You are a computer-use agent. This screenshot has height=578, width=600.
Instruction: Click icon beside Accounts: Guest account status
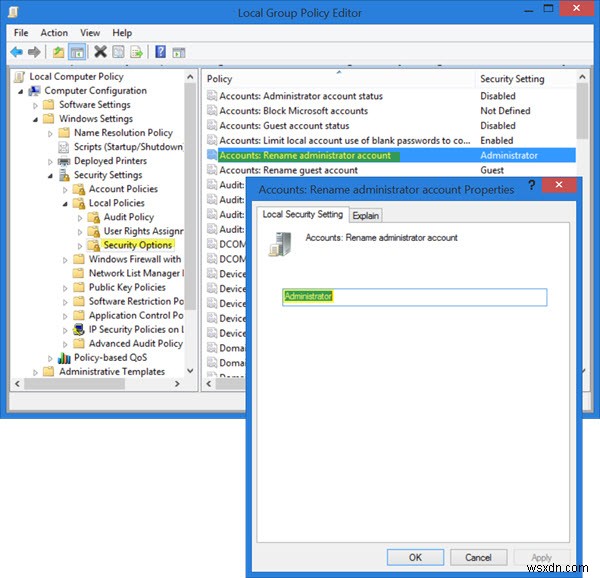pos(212,125)
